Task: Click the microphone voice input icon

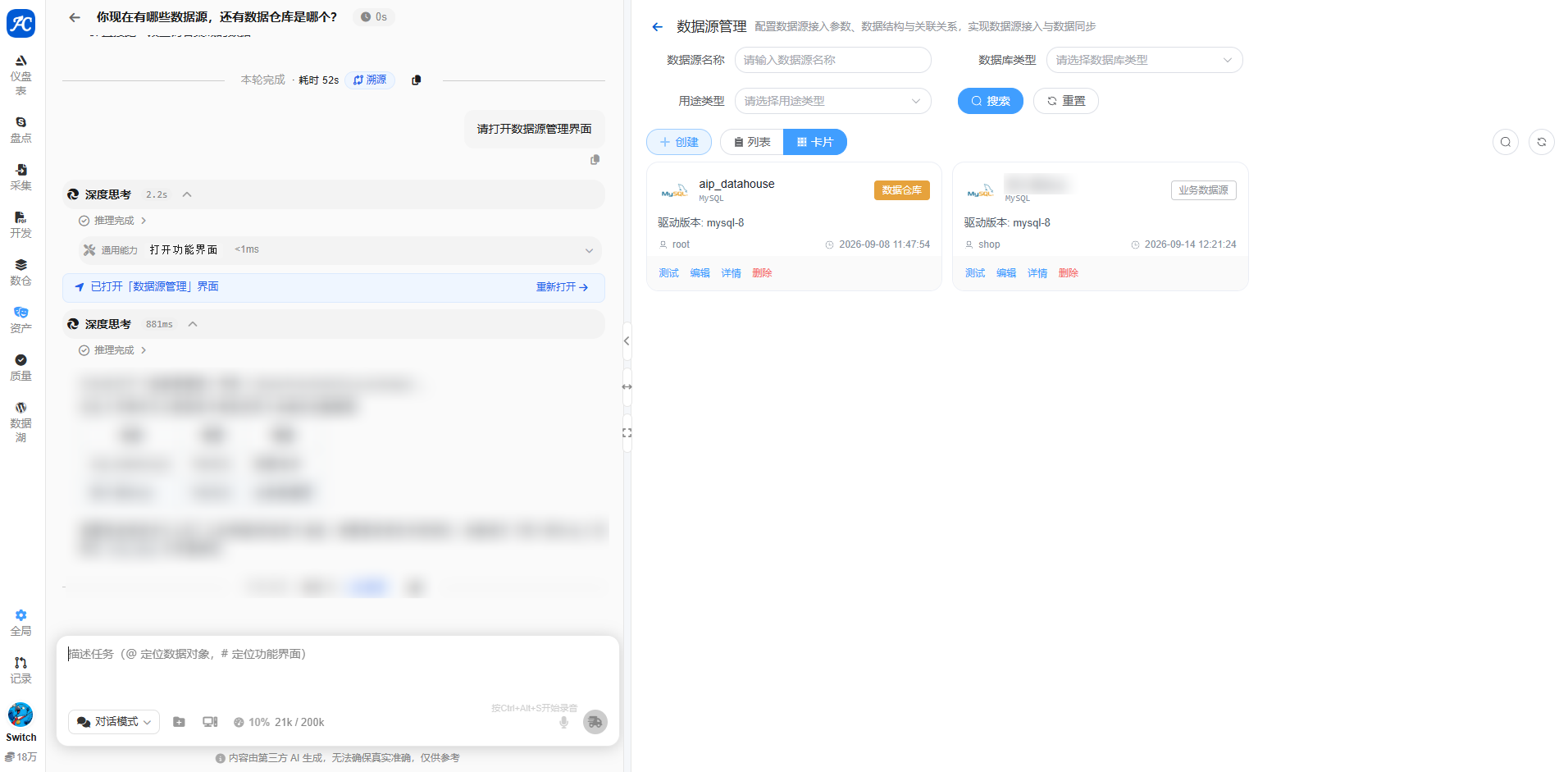Action: point(563,723)
